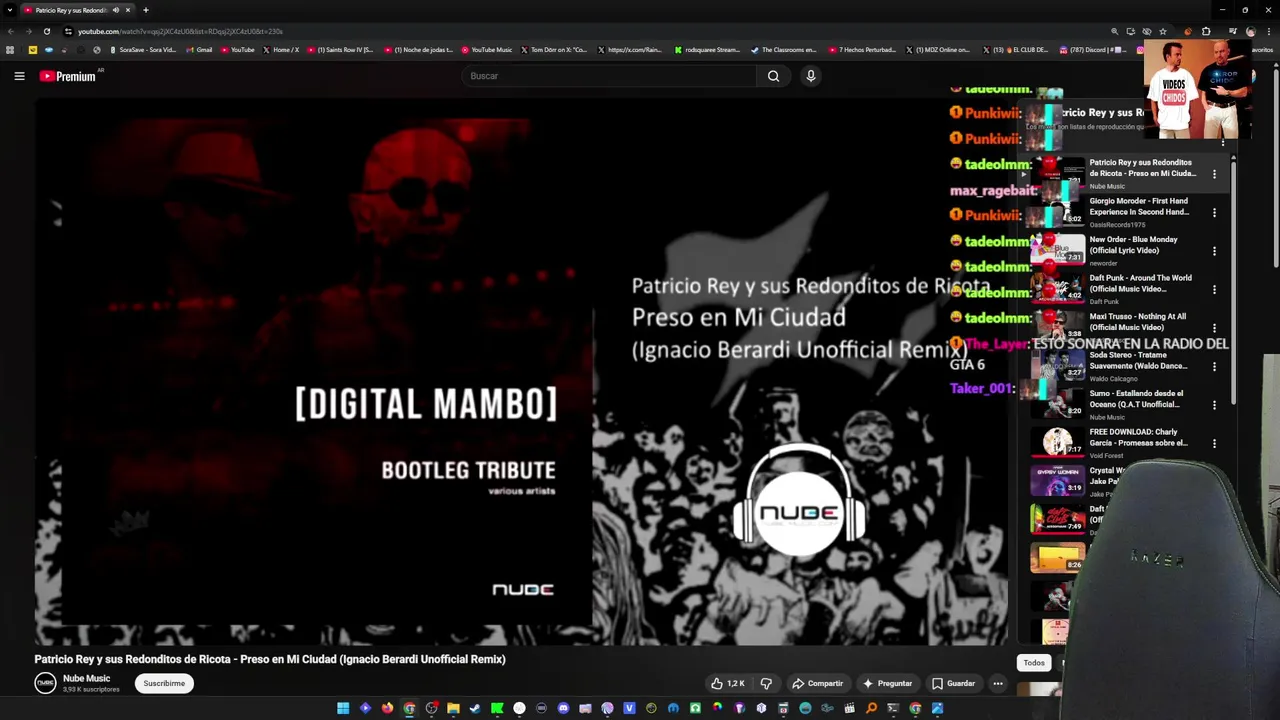Click the search magnifier button

773,76
